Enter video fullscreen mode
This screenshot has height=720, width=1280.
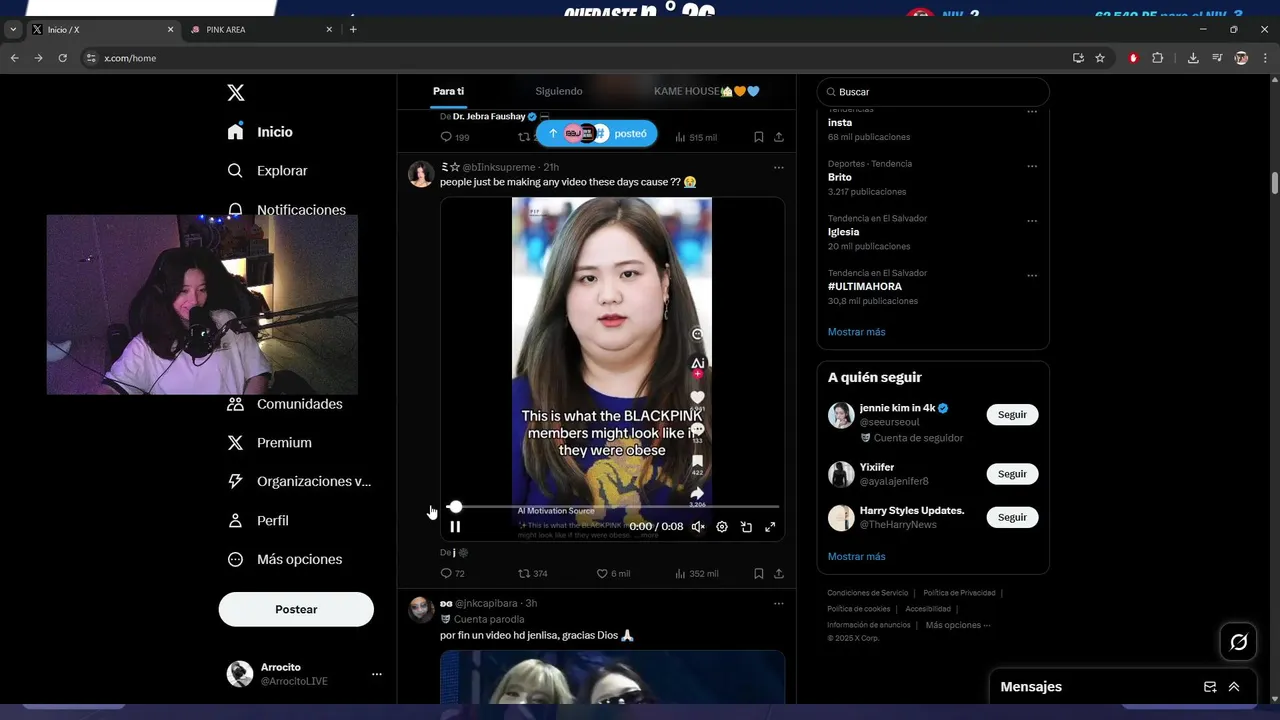tap(770, 527)
